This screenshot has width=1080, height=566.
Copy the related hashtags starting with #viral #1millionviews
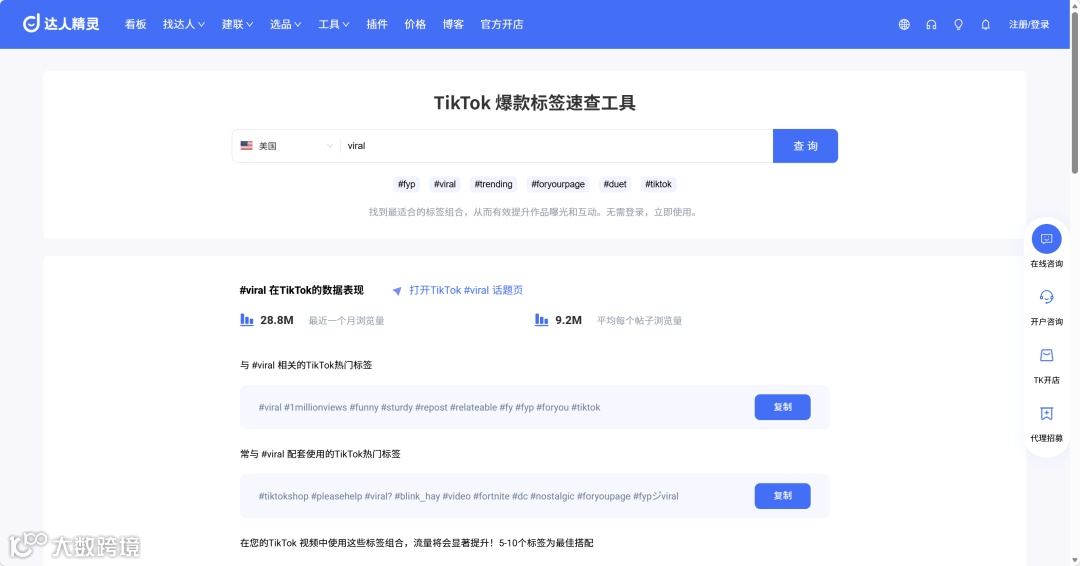[782, 407]
